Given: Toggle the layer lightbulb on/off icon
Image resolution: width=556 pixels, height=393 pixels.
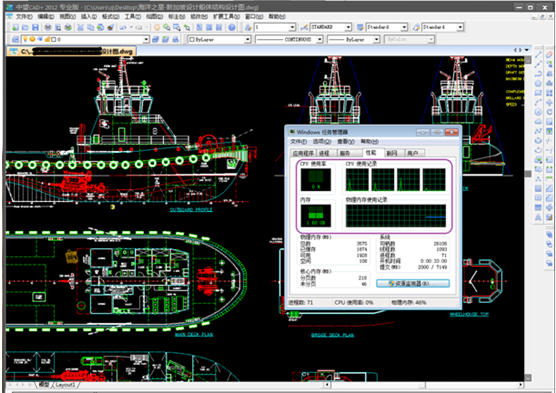Looking at the screenshot, I should (25, 39).
